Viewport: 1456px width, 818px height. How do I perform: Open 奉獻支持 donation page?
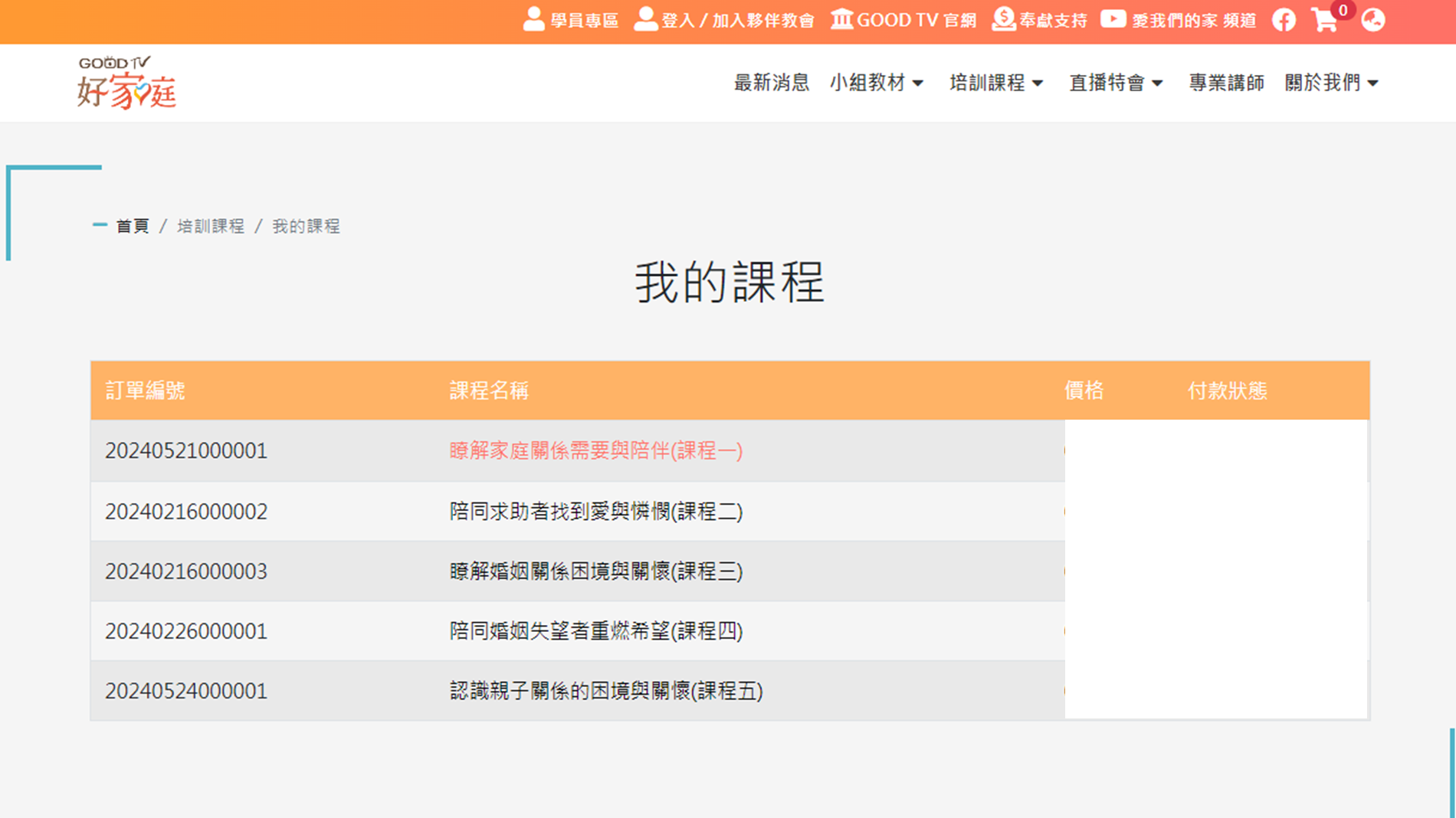tap(1040, 21)
